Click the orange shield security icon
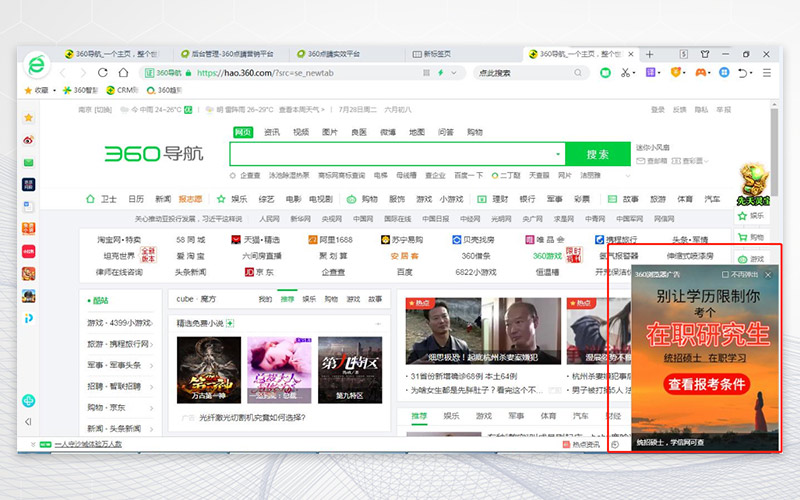 click(675, 73)
